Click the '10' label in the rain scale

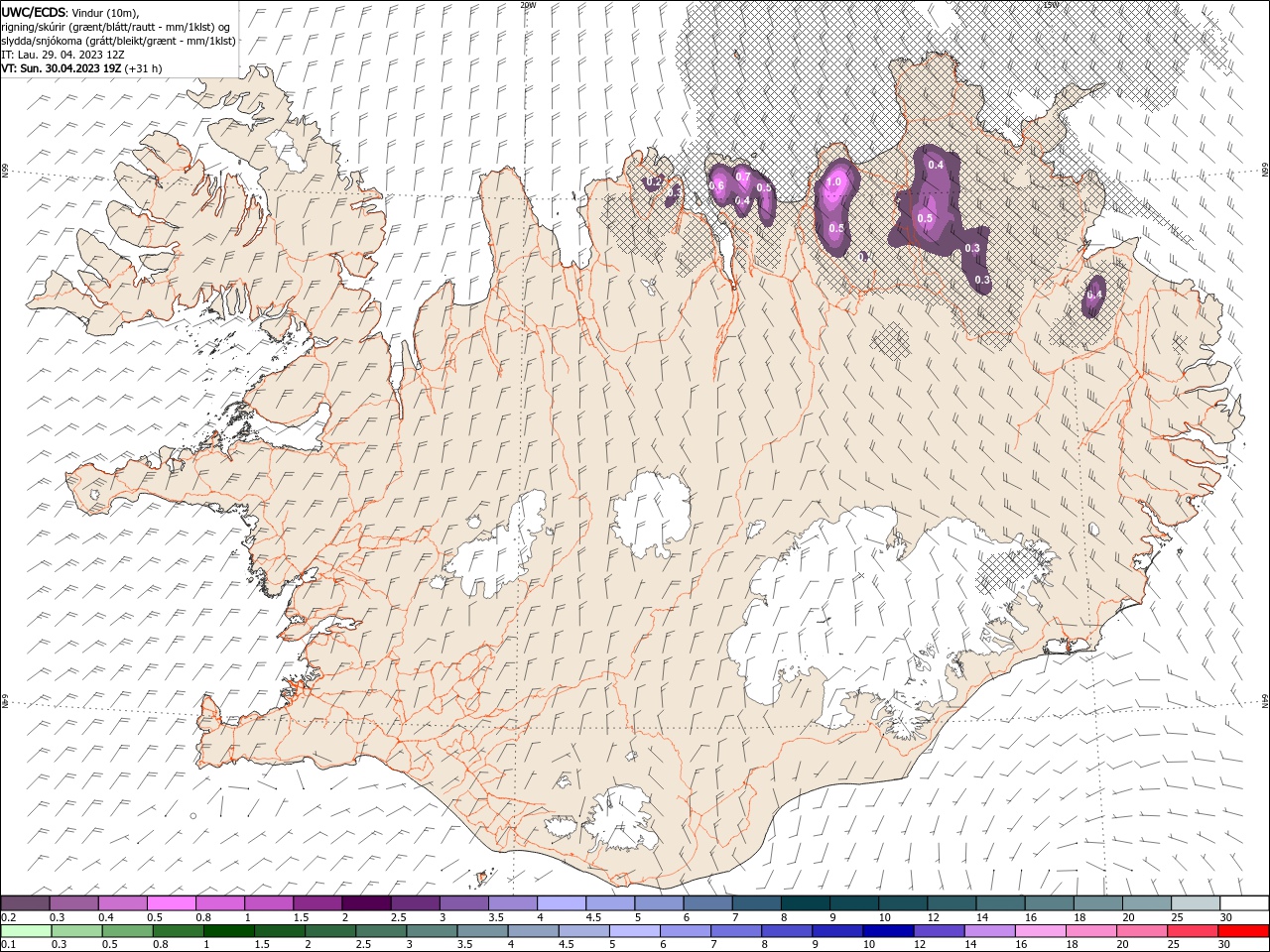click(869, 945)
